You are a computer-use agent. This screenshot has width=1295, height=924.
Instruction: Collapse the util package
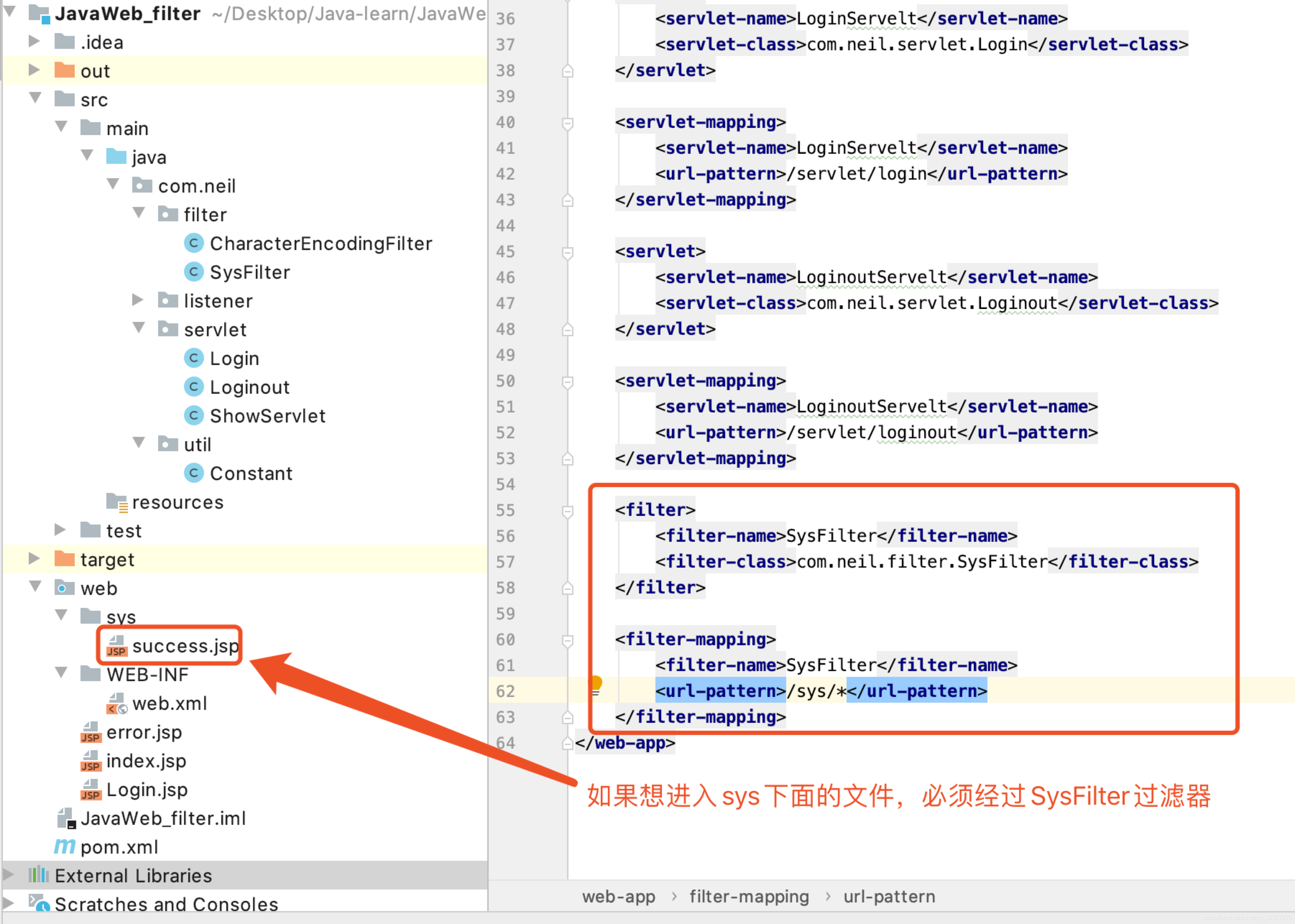tap(138, 442)
